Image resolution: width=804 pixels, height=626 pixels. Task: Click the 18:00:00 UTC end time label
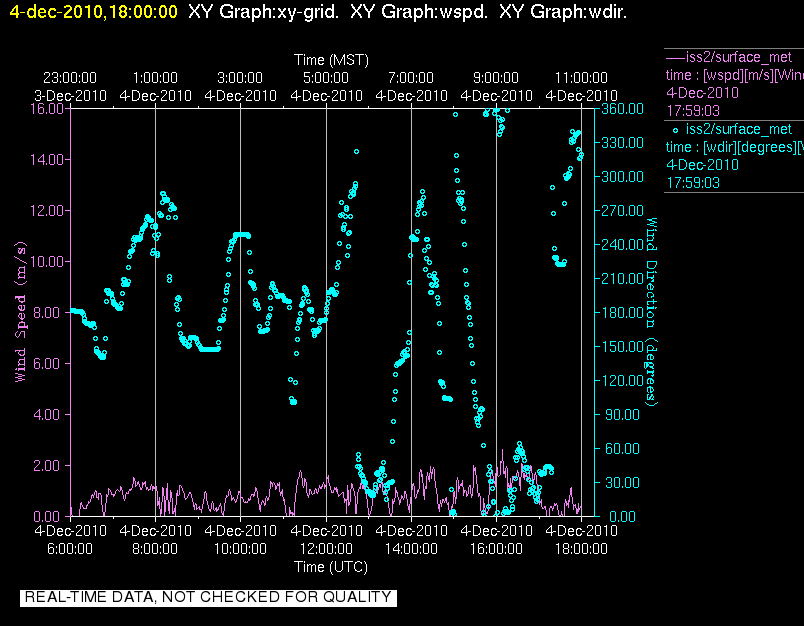coord(581,549)
